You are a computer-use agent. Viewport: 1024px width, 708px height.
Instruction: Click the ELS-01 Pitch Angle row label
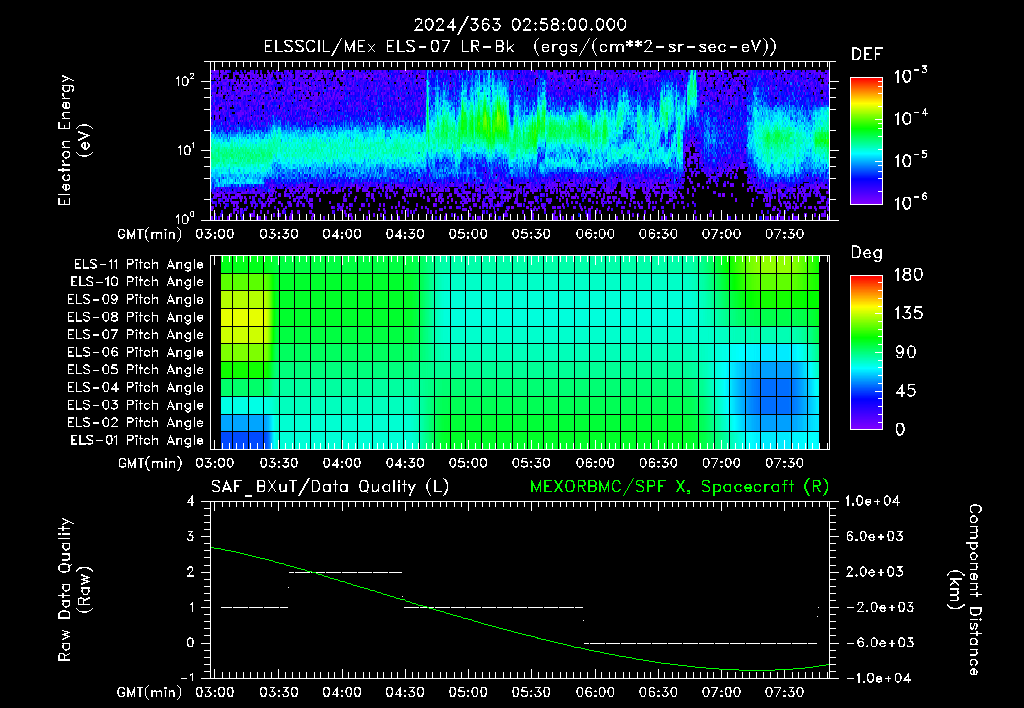click(137, 440)
